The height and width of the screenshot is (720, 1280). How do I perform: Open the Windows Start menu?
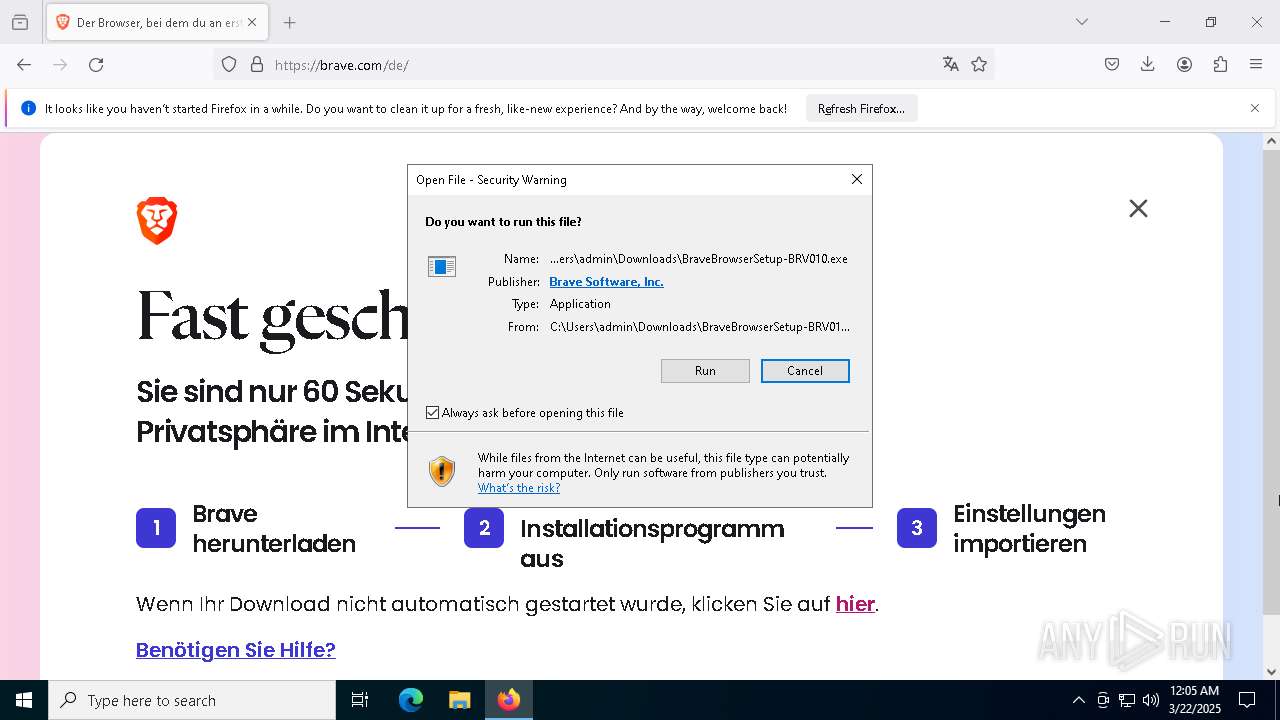click(24, 700)
